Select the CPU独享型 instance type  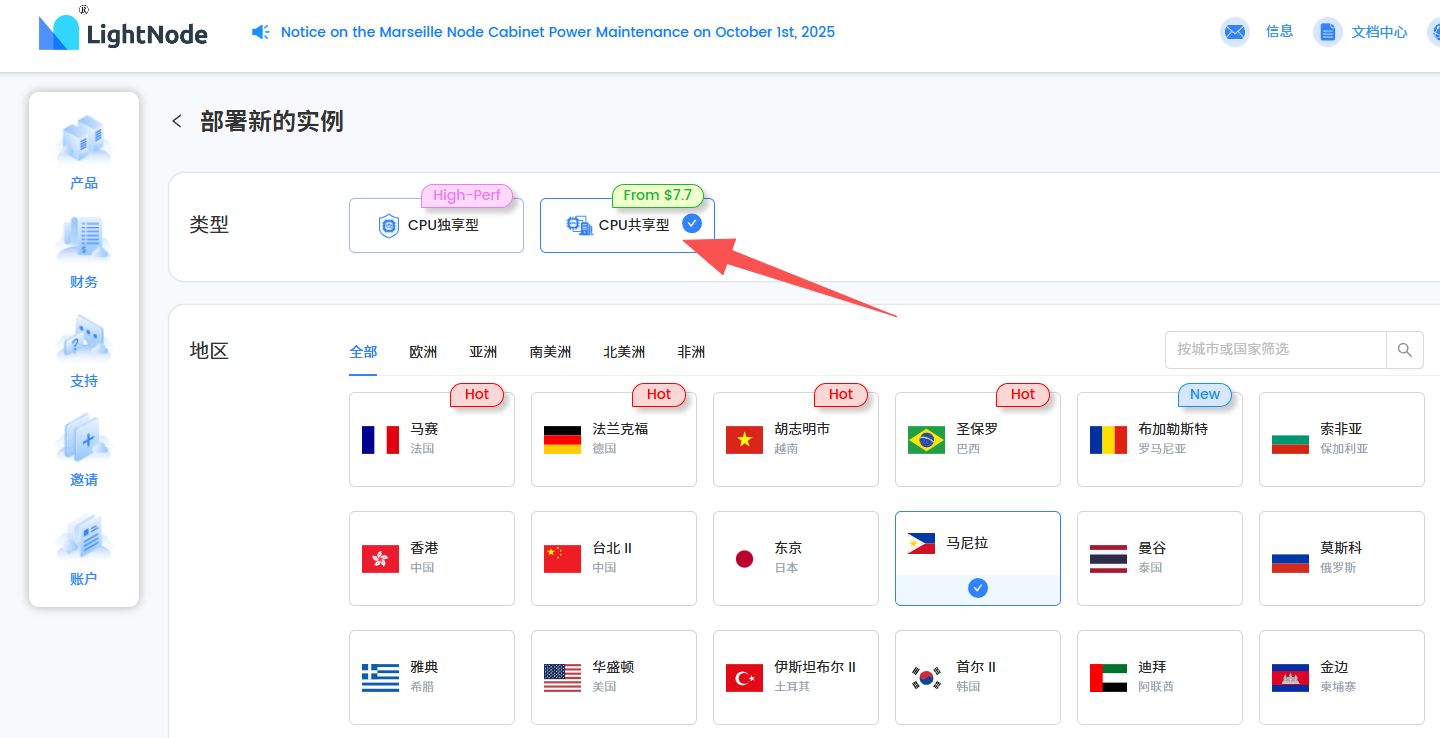coord(436,225)
